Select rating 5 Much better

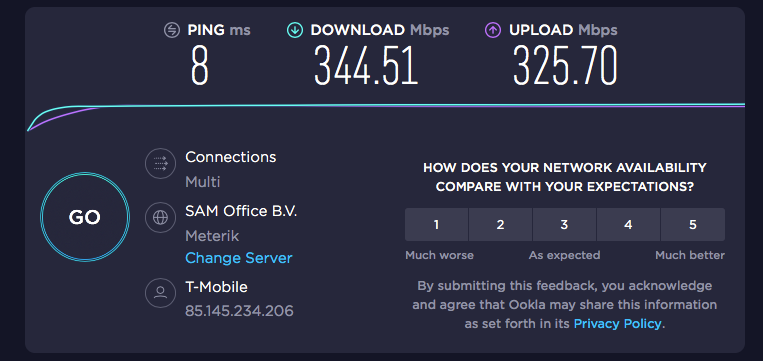(693, 225)
